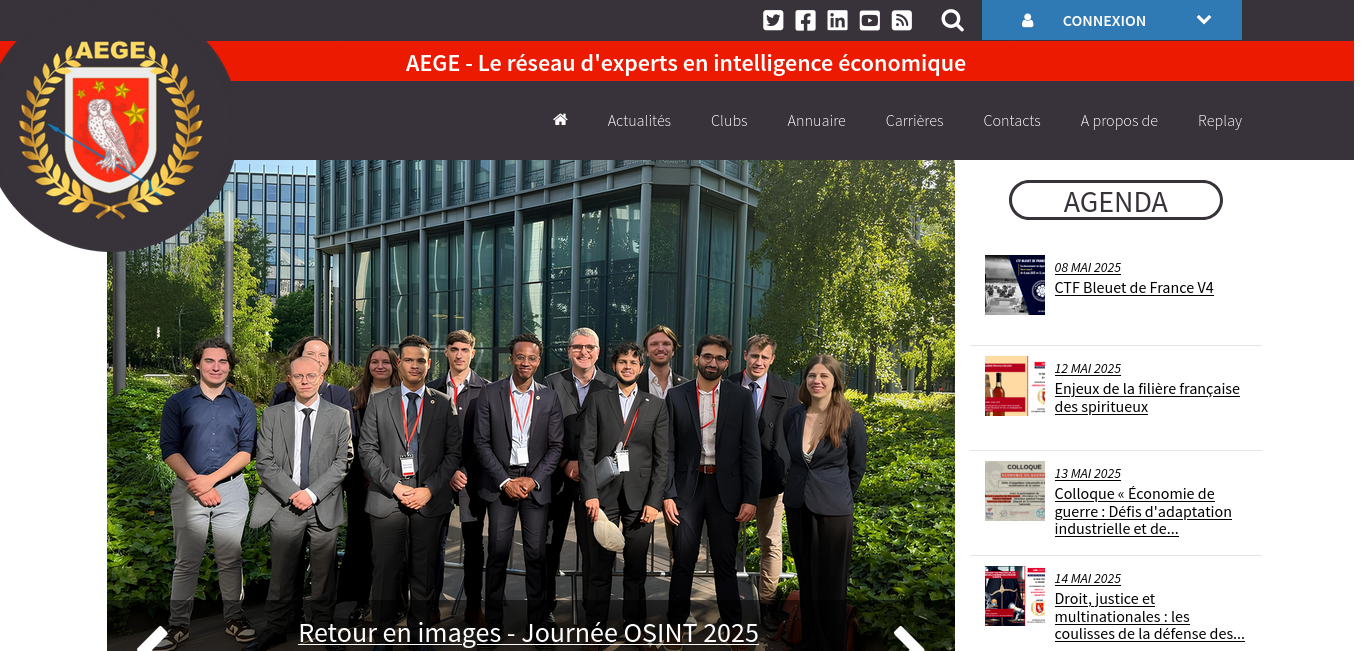The height and width of the screenshot is (651, 1366).
Task: Expand the Connexion dropdown chevron
Action: [1204, 20]
